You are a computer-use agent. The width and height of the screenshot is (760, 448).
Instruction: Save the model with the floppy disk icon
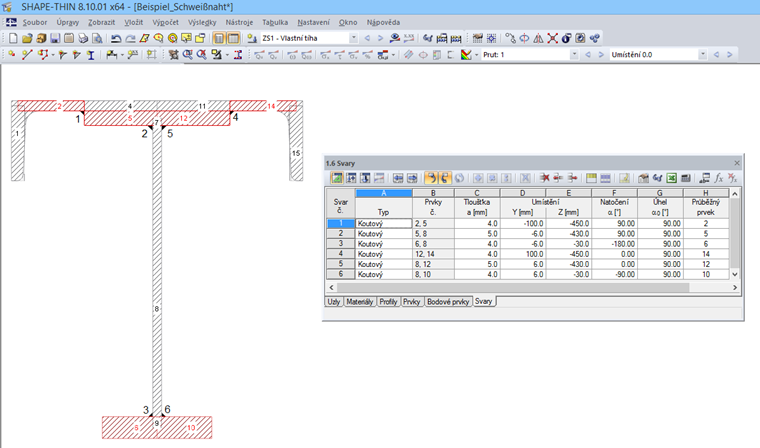tap(55, 38)
